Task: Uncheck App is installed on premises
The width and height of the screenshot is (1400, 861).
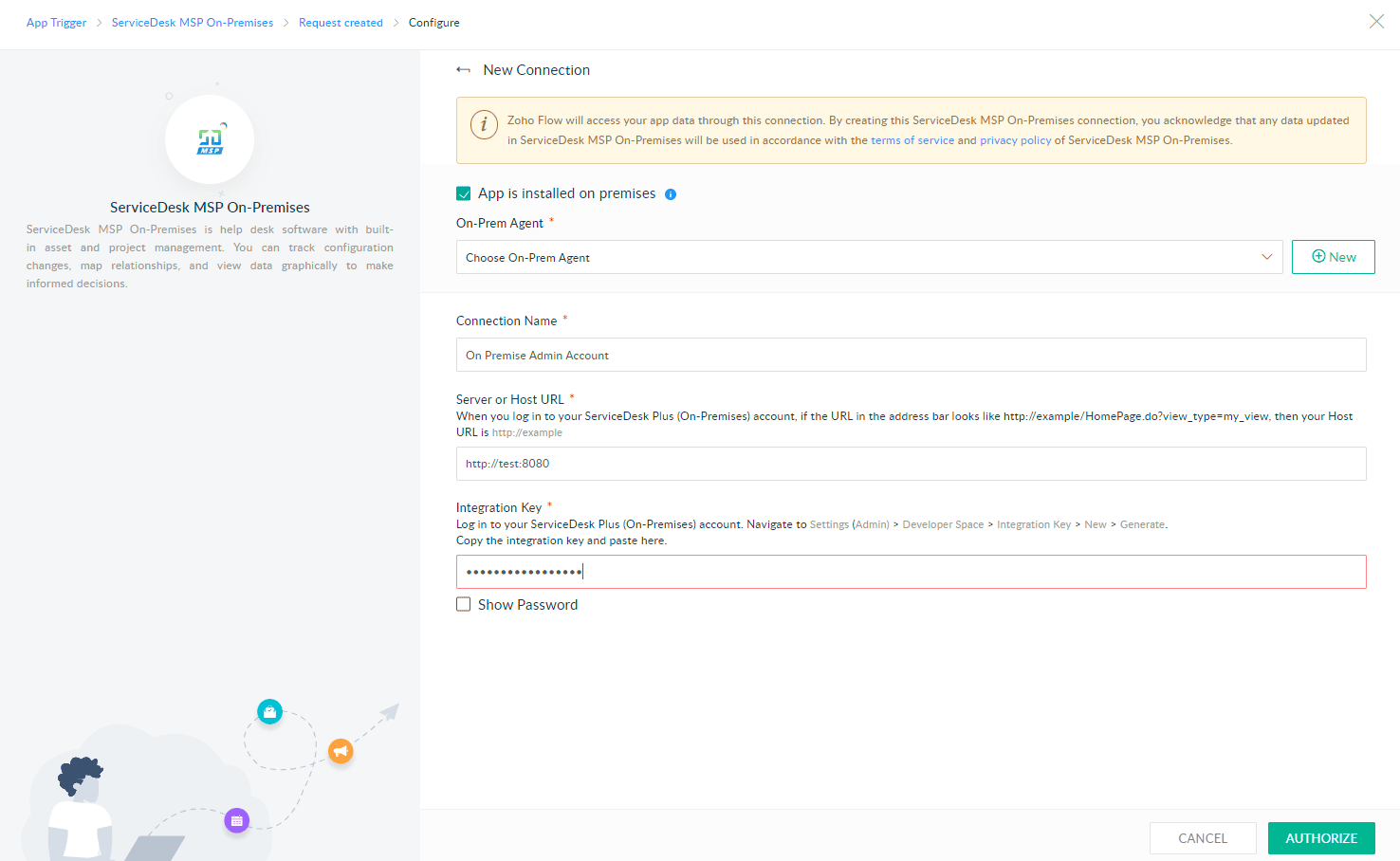Action: tap(464, 193)
